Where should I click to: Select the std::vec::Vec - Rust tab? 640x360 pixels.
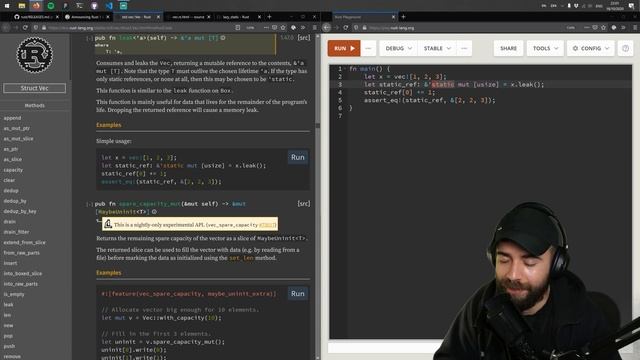[138, 17]
